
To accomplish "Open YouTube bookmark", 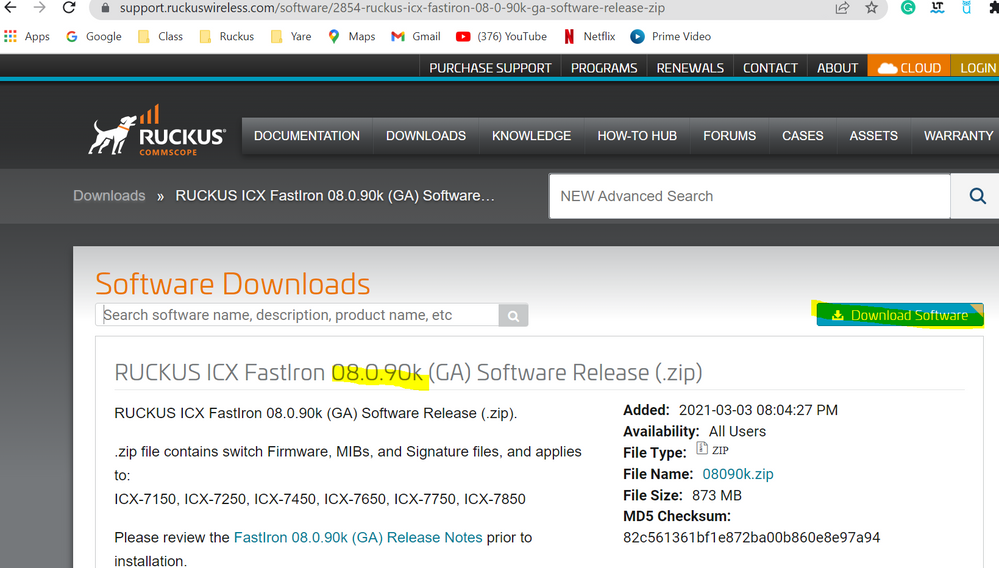I will [x=501, y=36].
